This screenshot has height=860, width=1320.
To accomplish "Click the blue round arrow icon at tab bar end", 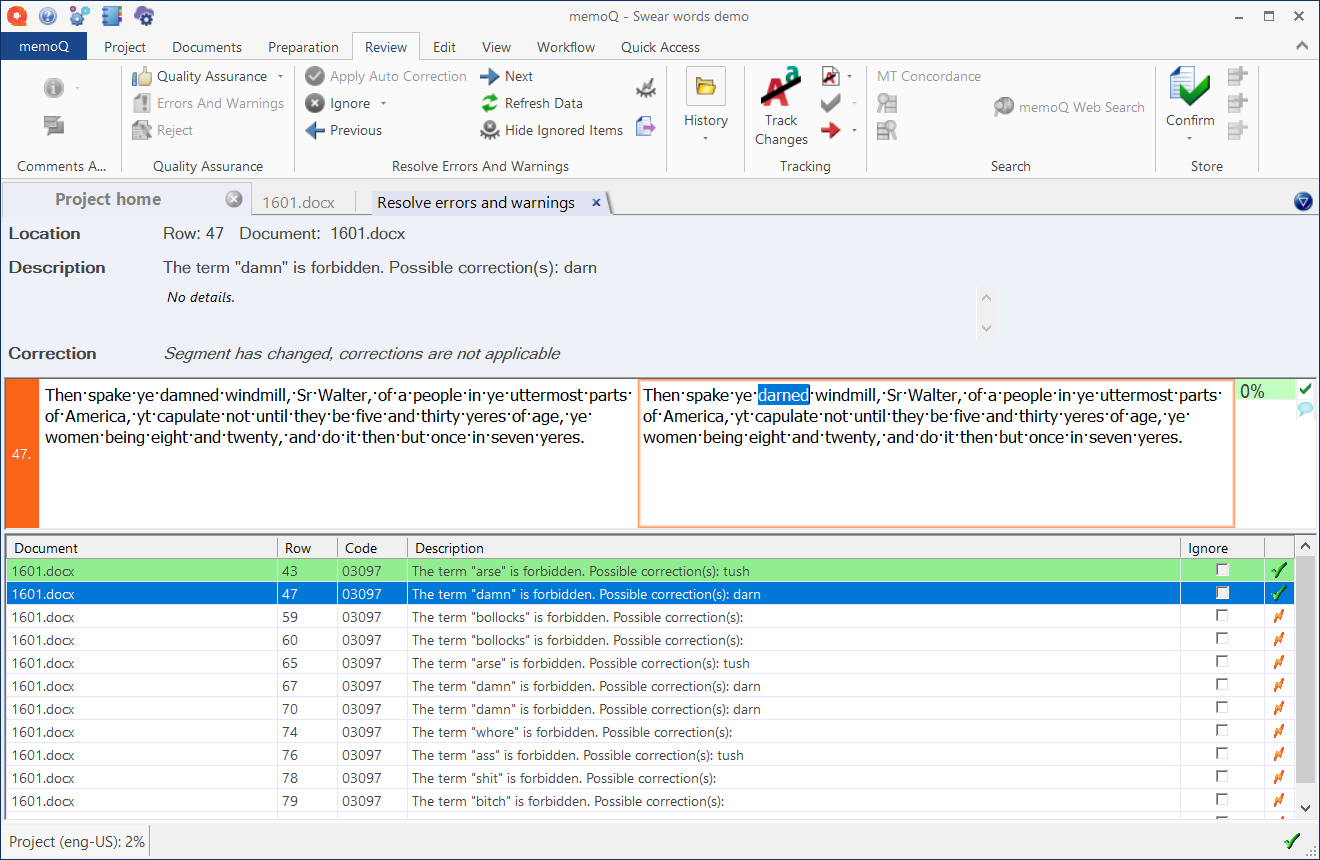I will coord(1303,202).
